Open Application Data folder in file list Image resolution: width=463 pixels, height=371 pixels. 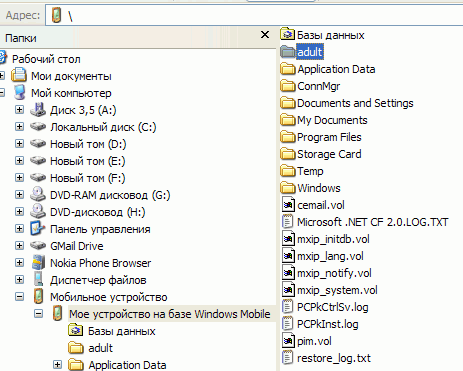click(336, 69)
